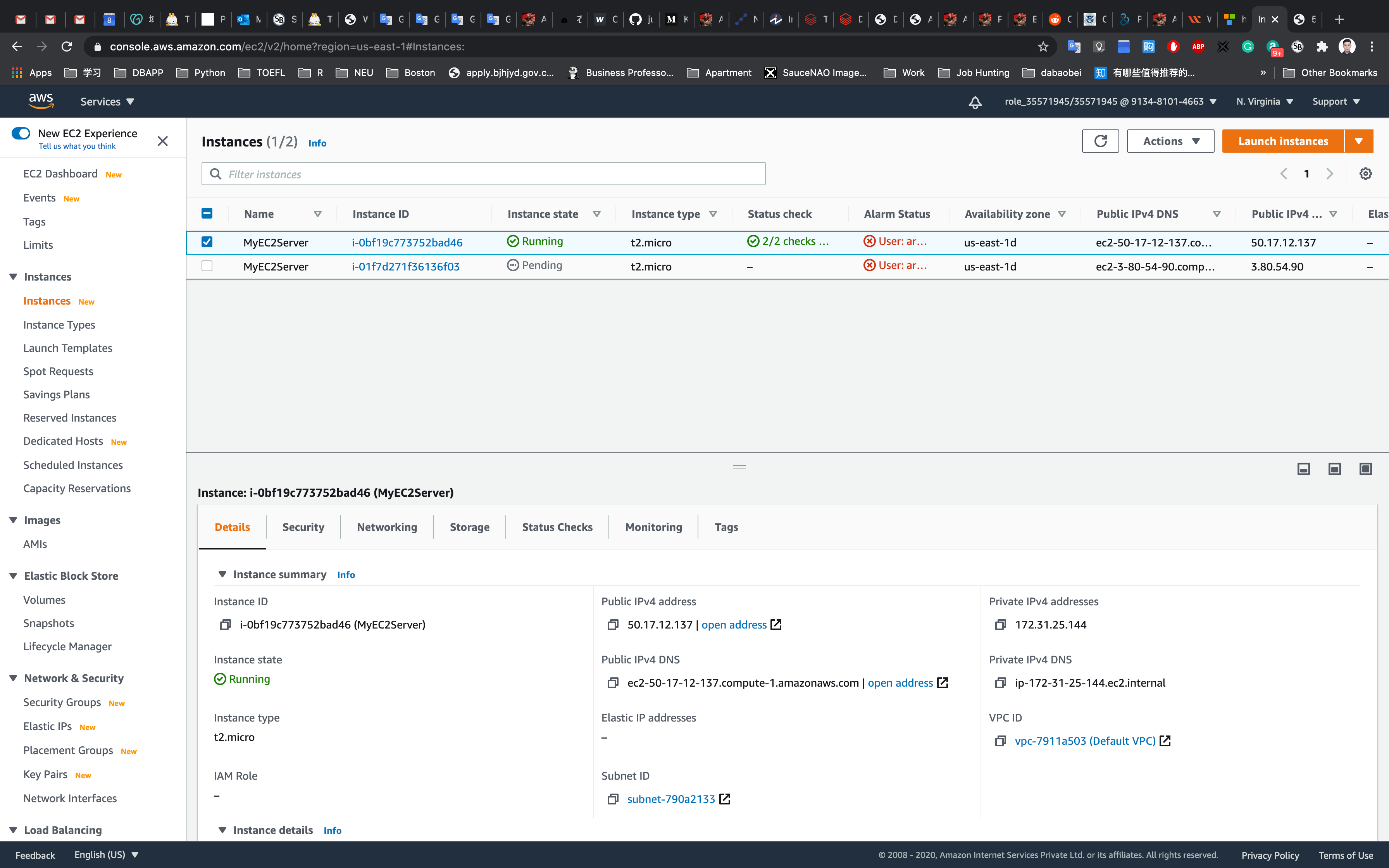Click the Filter instances search field
Viewport: 1389px width, 868px height.
coord(483,174)
